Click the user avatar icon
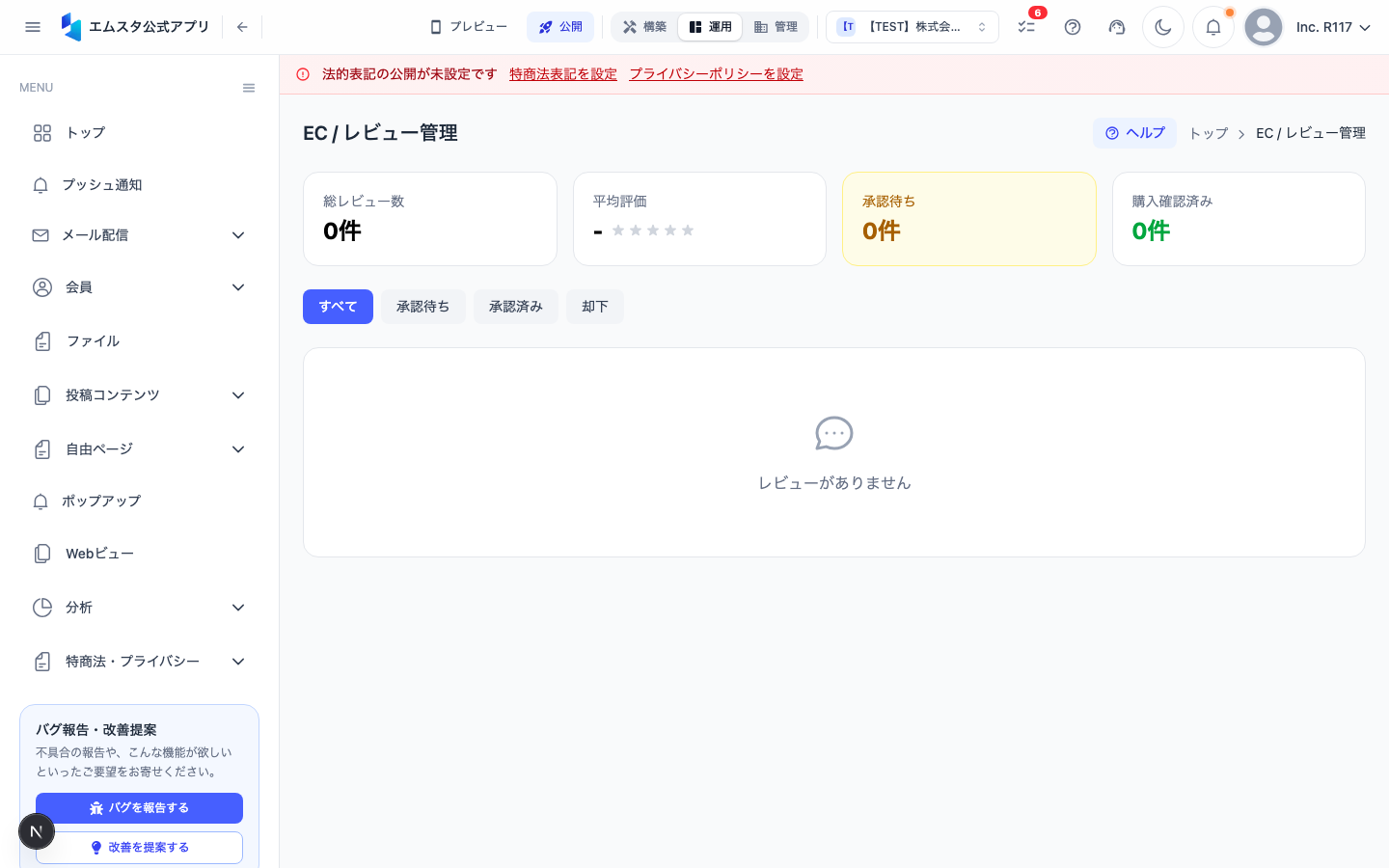Image resolution: width=1389 pixels, height=868 pixels. pyautogui.click(x=1264, y=27)
